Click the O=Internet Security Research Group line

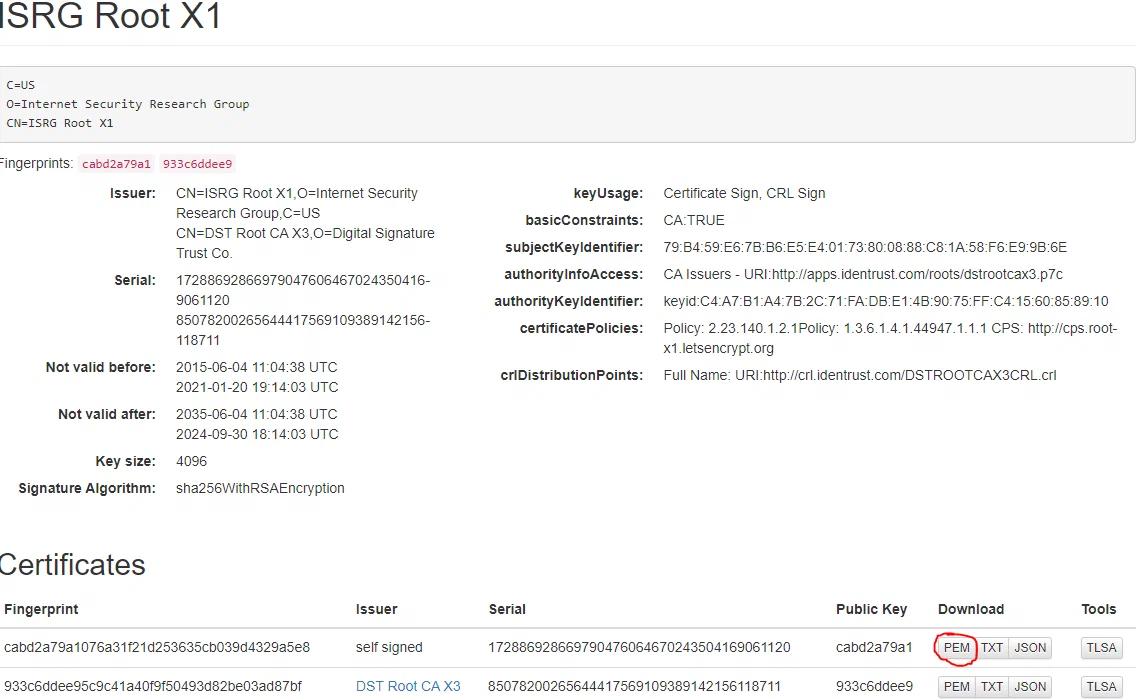pyautogui.click(x=127, y=104)
